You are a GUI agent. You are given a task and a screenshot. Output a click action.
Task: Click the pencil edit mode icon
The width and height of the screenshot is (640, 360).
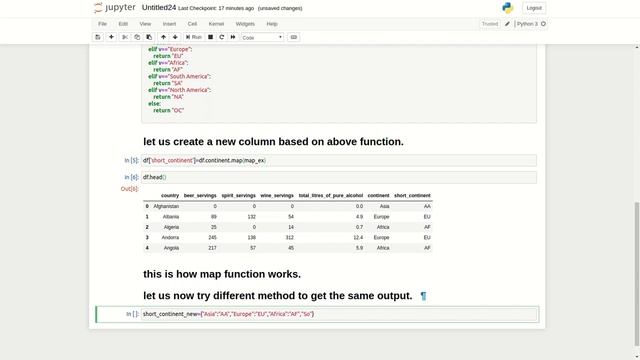coord(507,24)
